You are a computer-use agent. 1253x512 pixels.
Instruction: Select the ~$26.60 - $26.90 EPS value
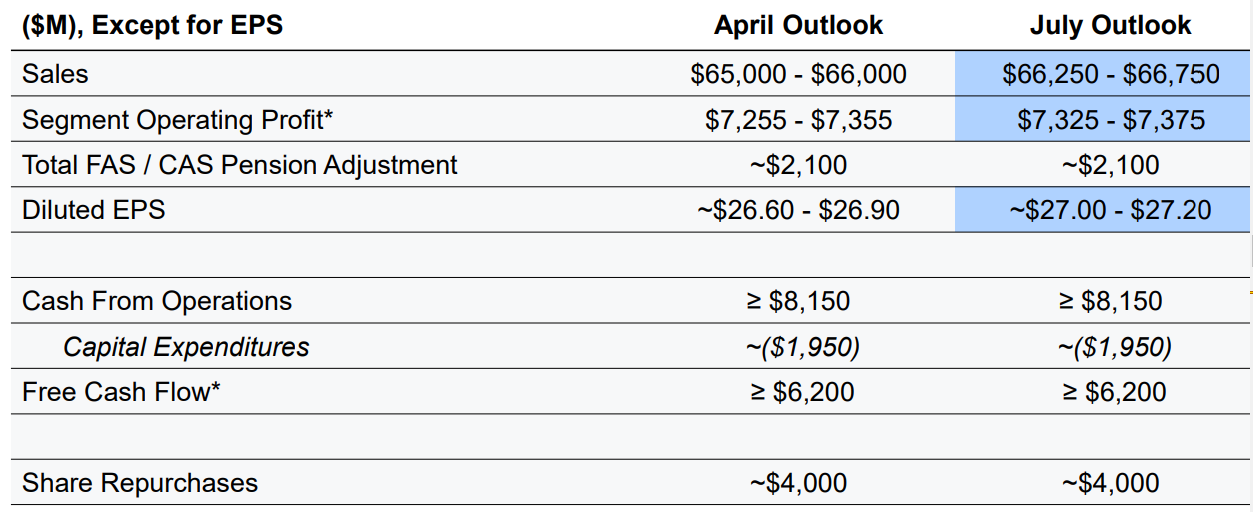798,210
